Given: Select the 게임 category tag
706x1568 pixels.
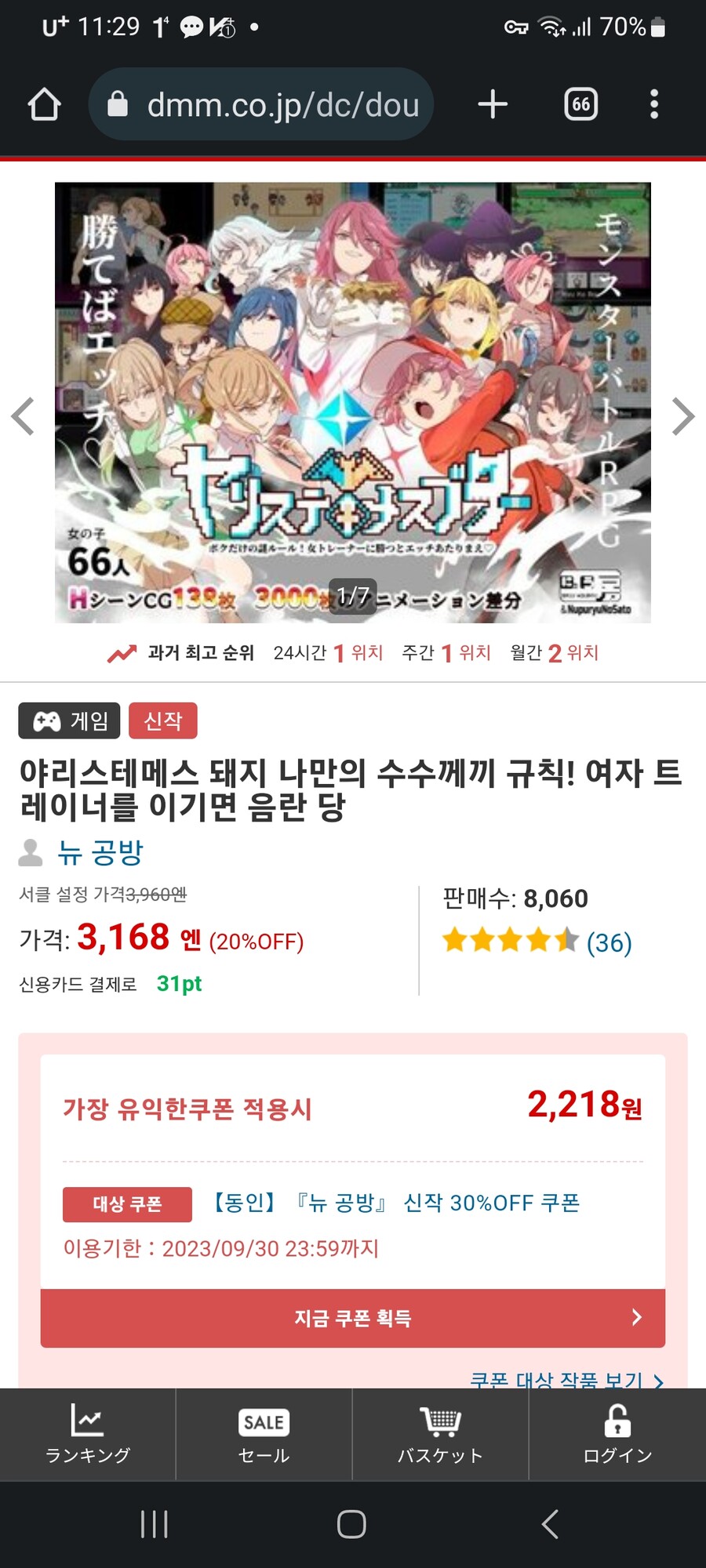Looking at the screenshot, I should pyautogui.click(x=69, y=720).
